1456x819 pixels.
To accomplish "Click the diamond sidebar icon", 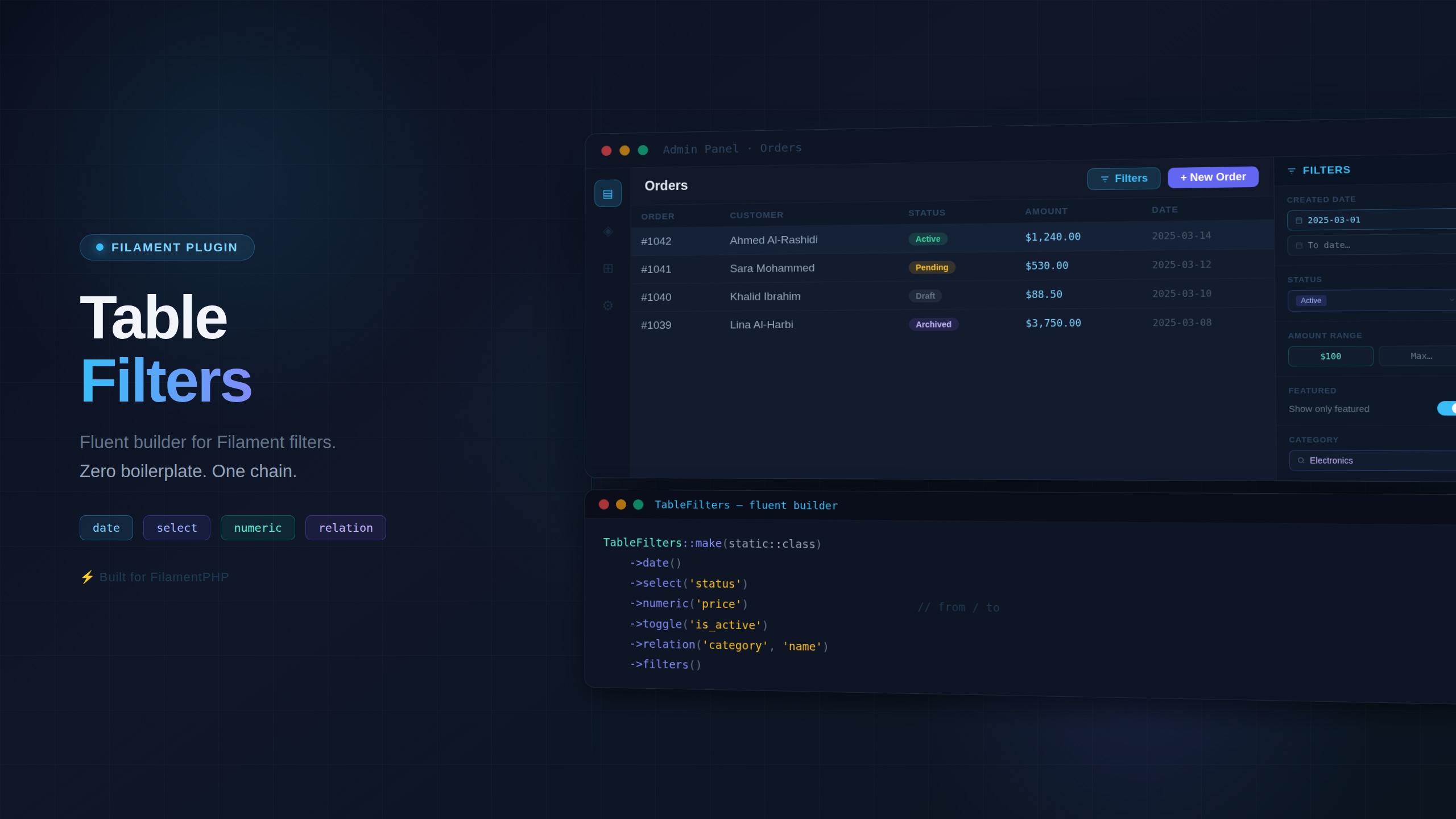I will (x=607, y=231).
